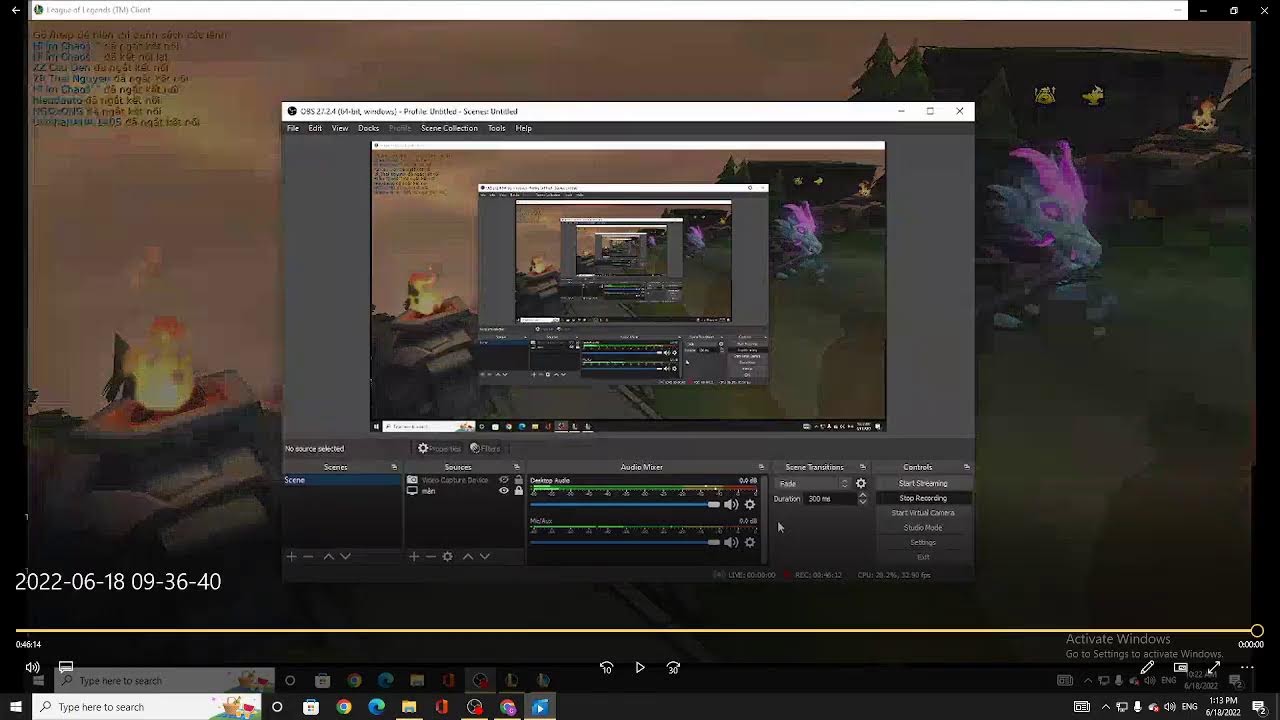The image size is (1280, 720).
Task: Open the OBS Tools menu
Action: tap(496, 128)
